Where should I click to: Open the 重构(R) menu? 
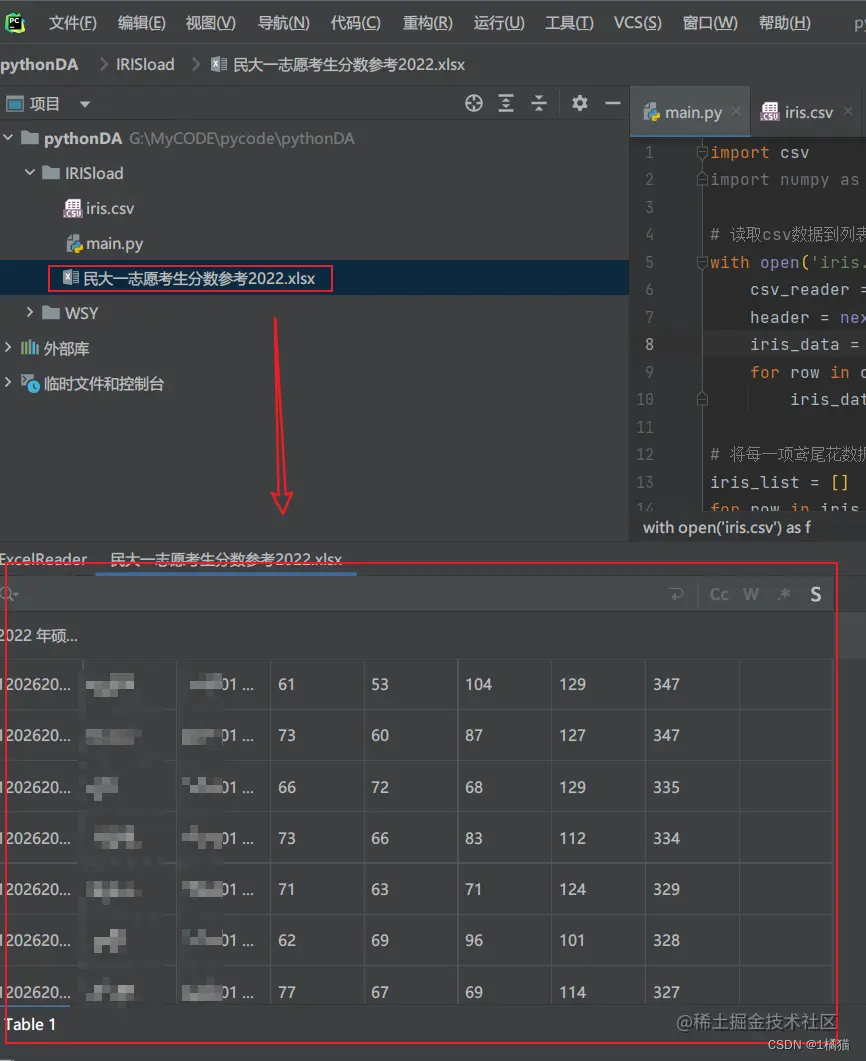(428, 24)
